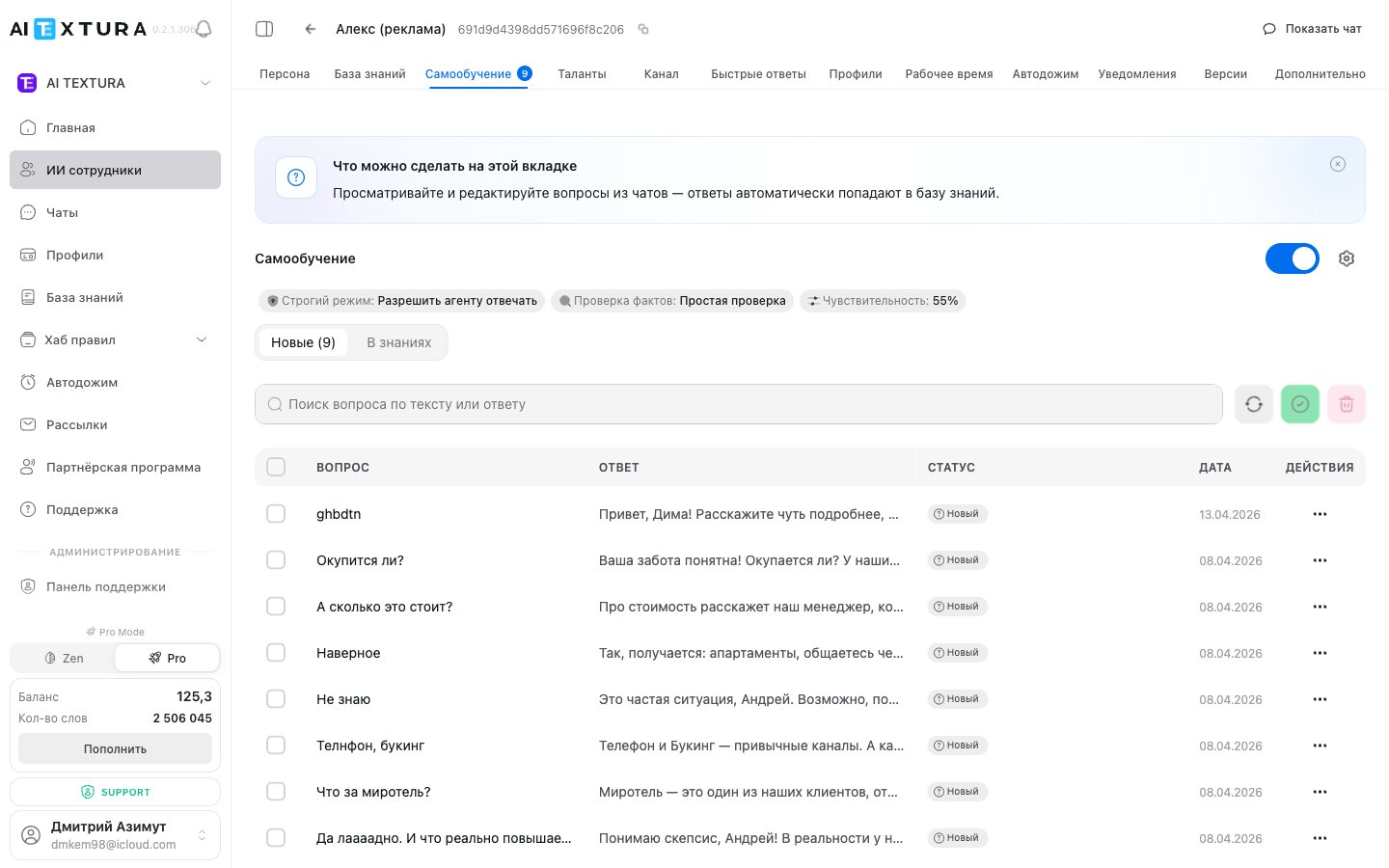The height and width of the screenshot is (868, 1389).
Task: Open actions menu for А сколько это стоит? row
Action: click(x=1320, y=607)
